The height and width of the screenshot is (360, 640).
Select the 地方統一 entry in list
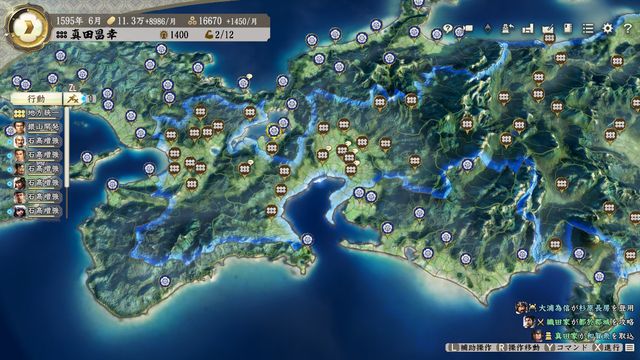37,113
